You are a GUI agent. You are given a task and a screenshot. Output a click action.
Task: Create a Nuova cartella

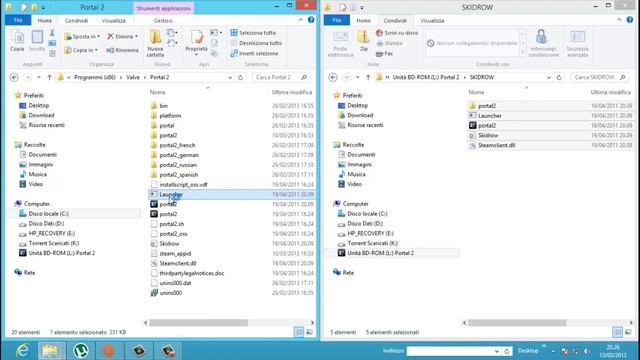155,43
